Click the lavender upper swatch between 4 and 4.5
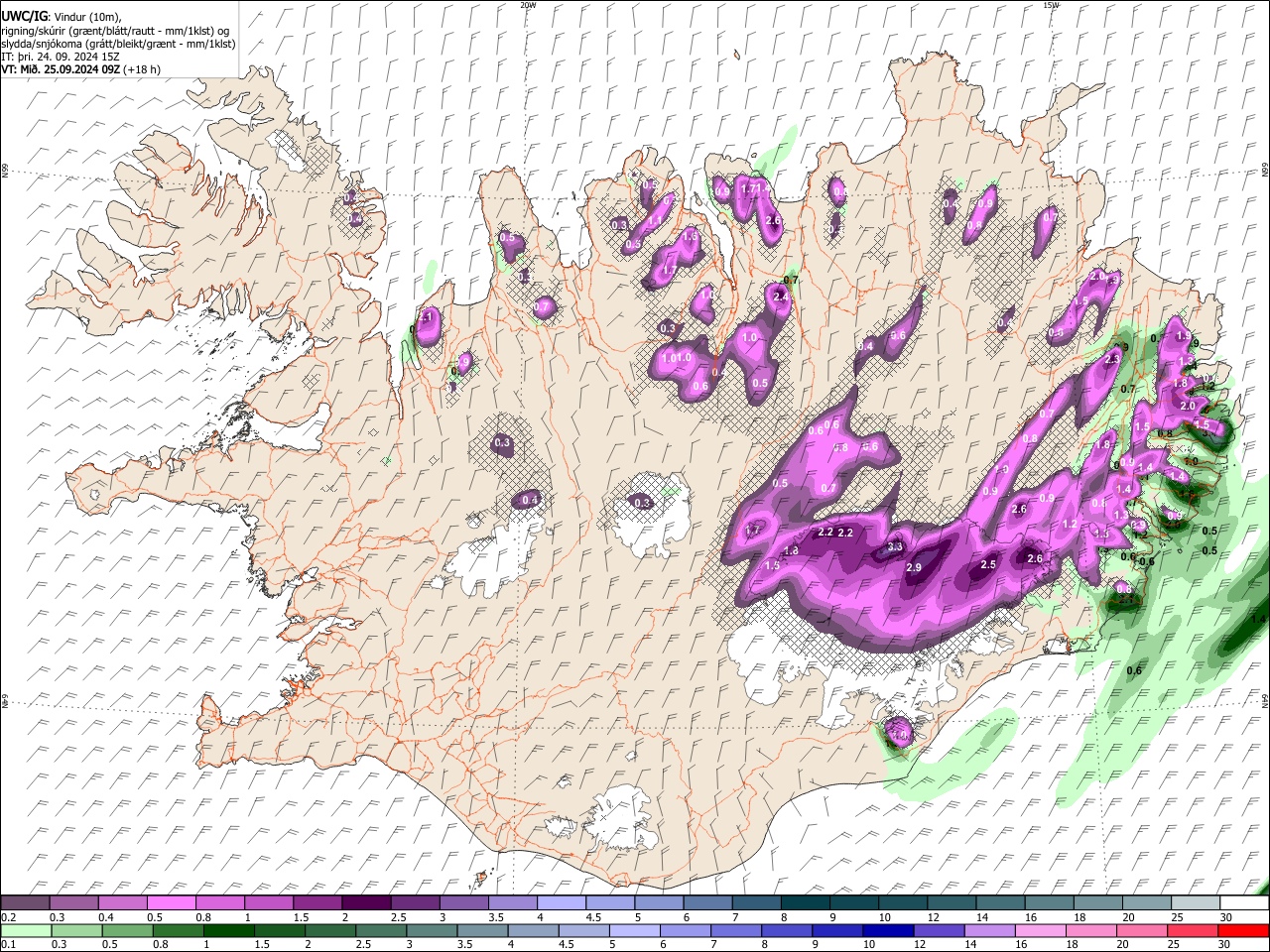 [562, 903]
